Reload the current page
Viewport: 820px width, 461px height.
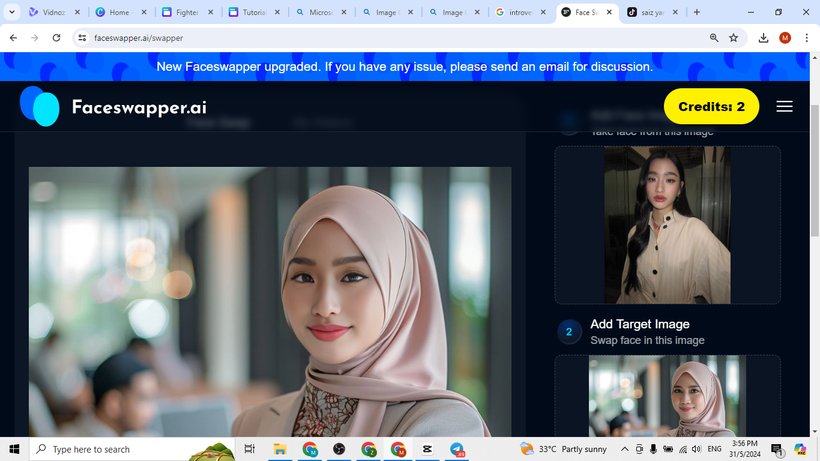coord(56,38)
